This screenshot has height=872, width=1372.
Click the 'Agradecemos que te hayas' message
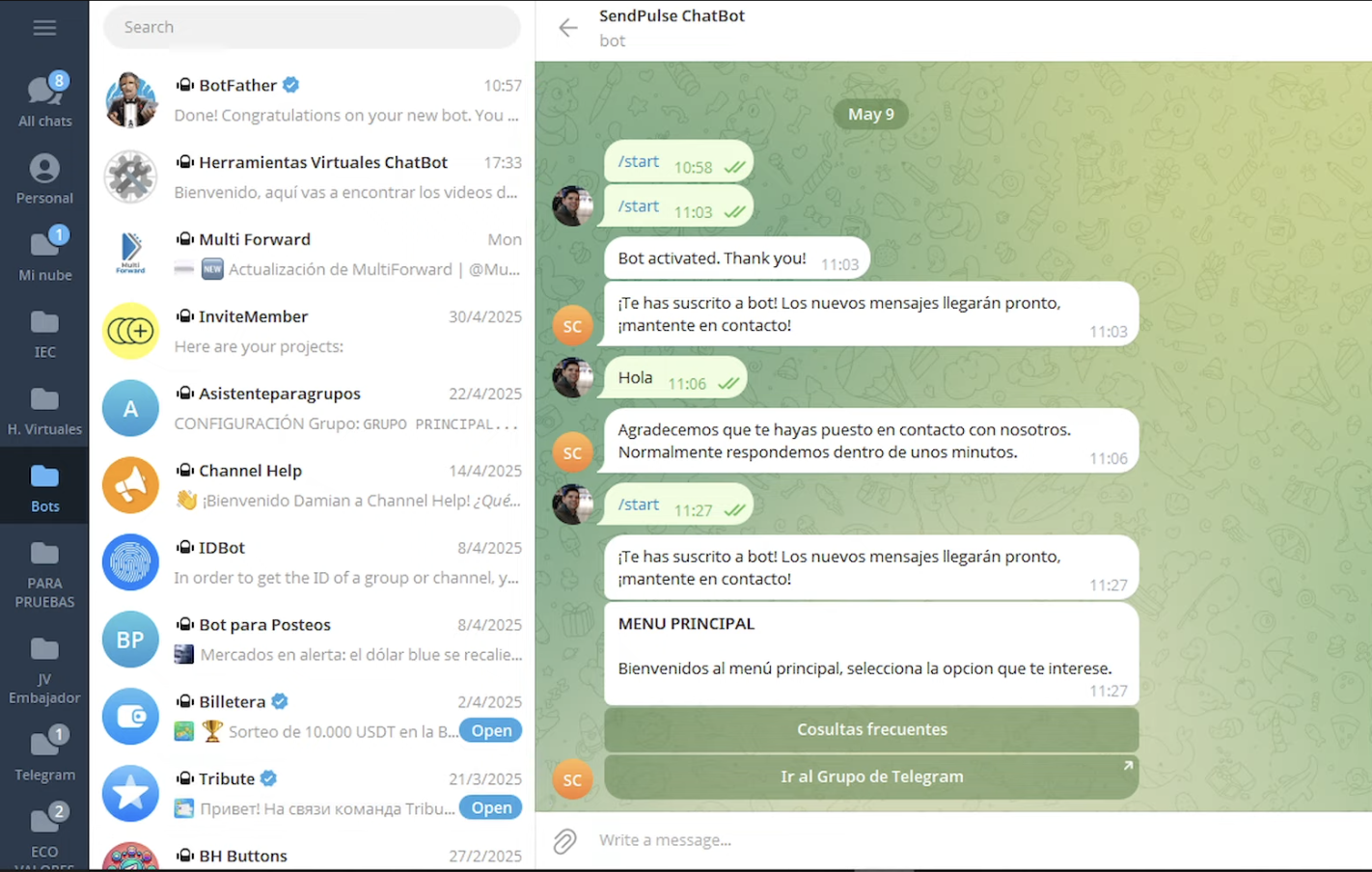pyautogui.click(x=871, y=441)
